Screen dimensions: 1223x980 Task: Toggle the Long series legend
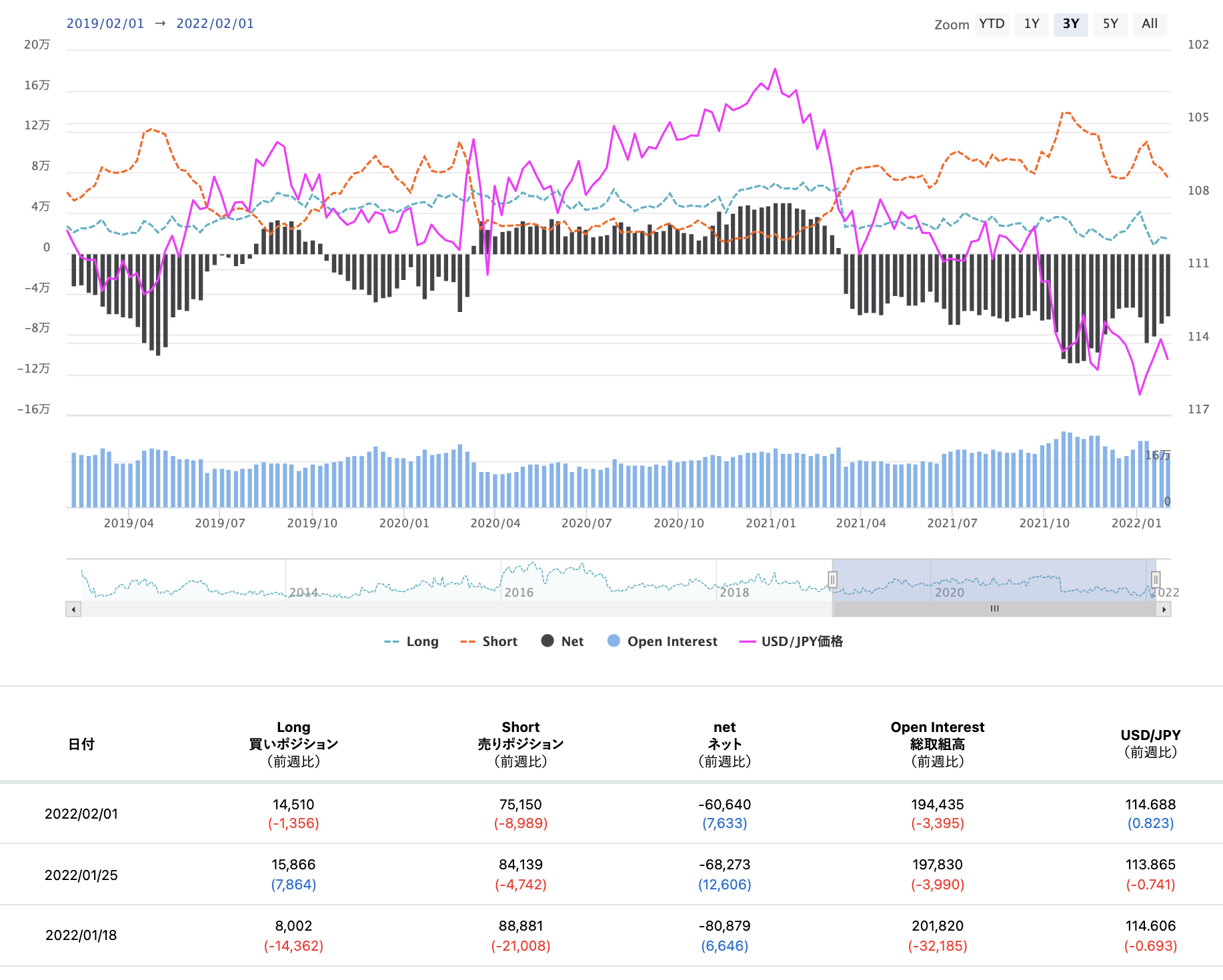pos(411,641)
